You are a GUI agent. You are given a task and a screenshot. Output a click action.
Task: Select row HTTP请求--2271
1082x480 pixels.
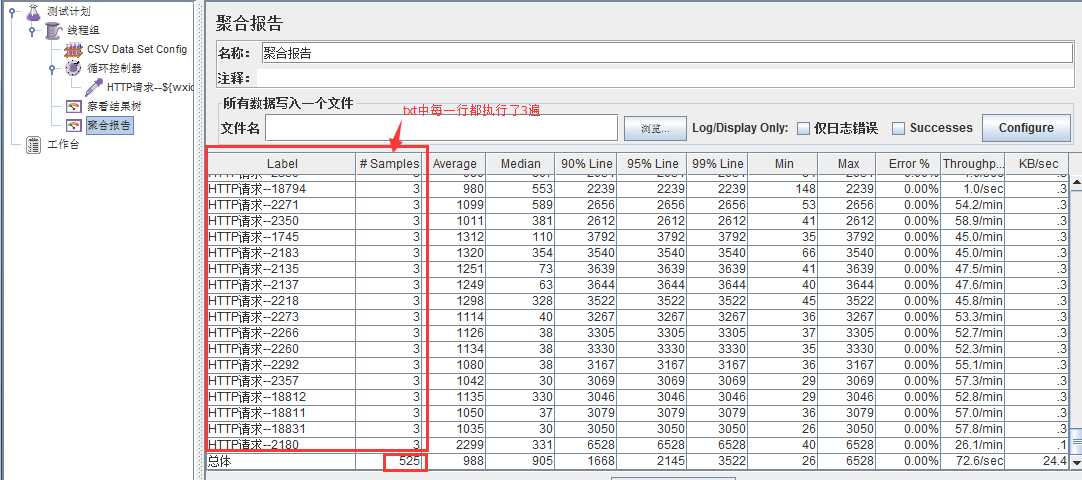(638, 205)
